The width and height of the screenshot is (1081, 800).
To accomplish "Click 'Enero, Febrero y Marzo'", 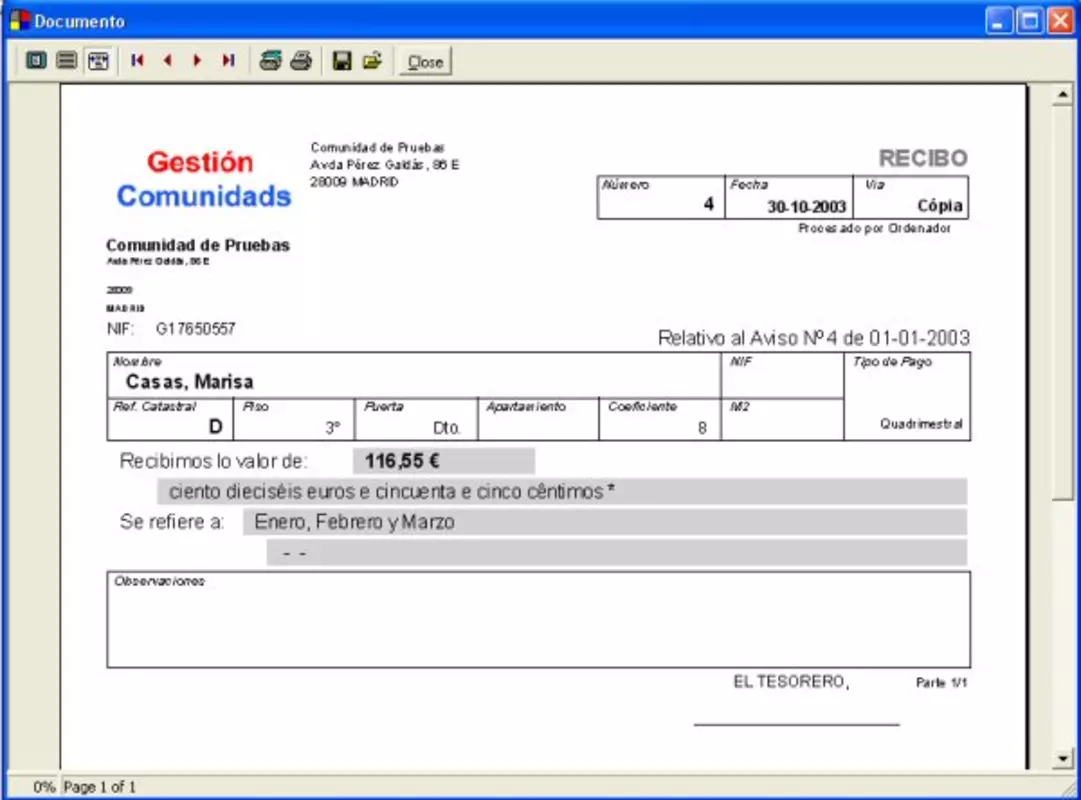I will pos(354,522).
